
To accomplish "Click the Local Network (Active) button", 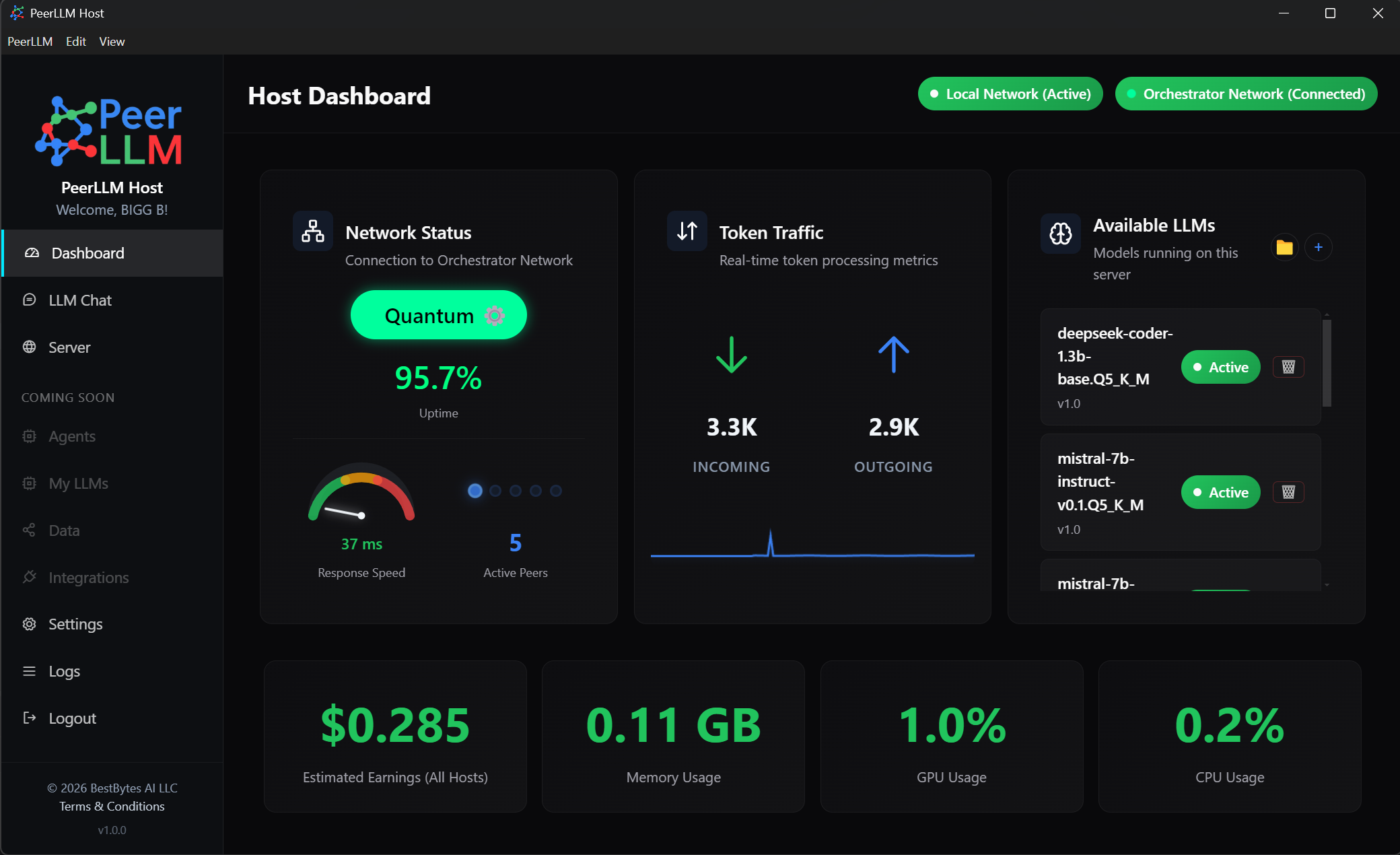I will [1010, 94].
